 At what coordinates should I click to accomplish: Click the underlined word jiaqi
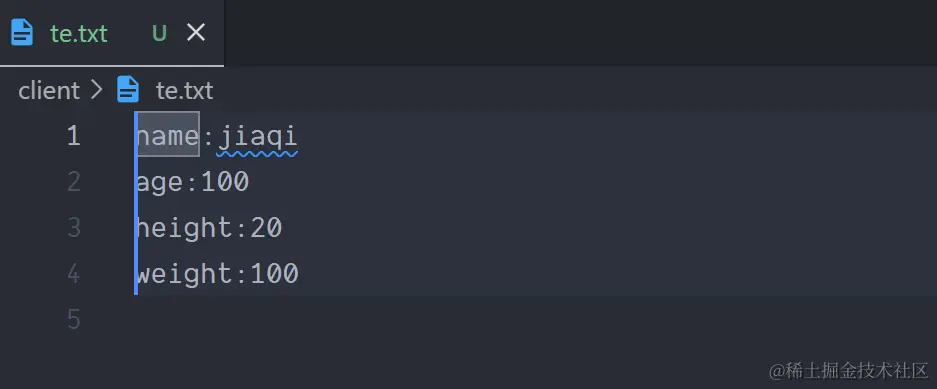tap(257, 137)
